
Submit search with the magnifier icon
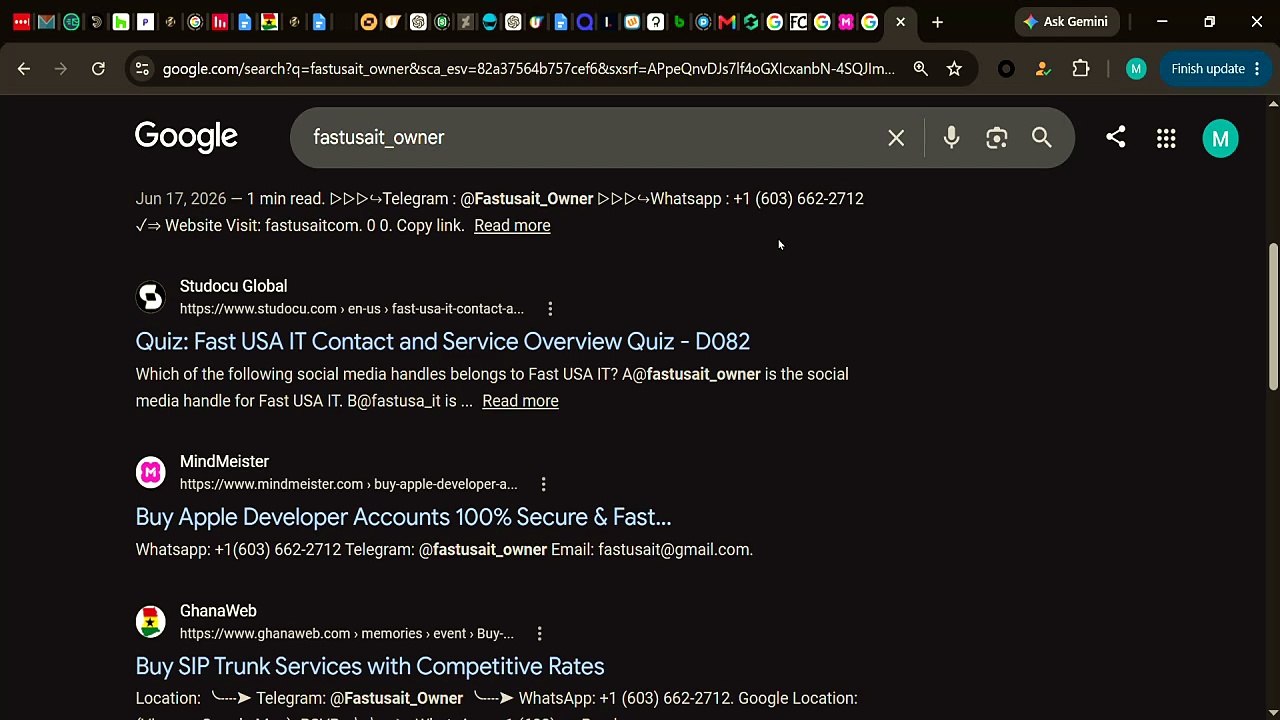click(1042, 138)
